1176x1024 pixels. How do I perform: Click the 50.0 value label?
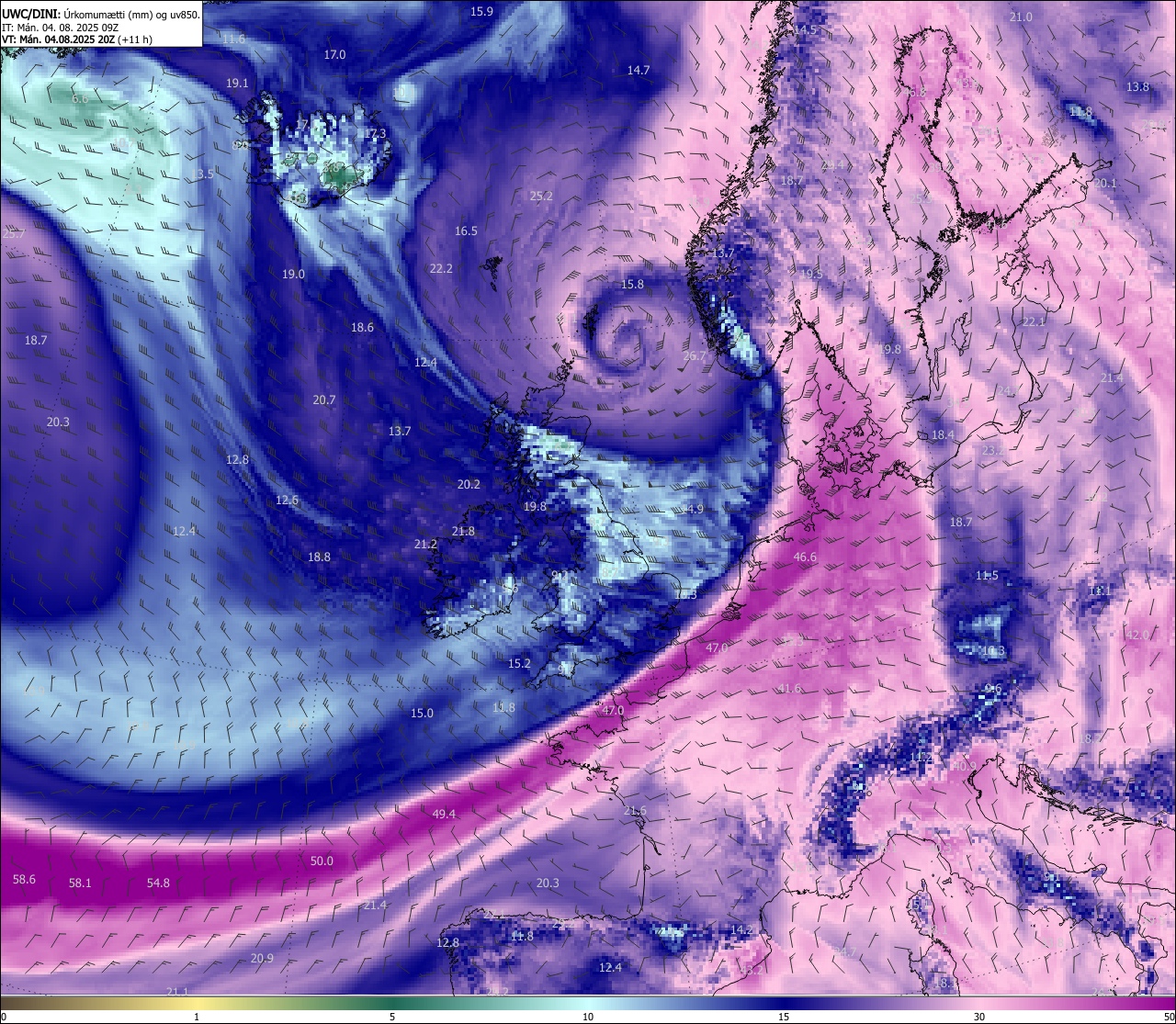point(322,861)
